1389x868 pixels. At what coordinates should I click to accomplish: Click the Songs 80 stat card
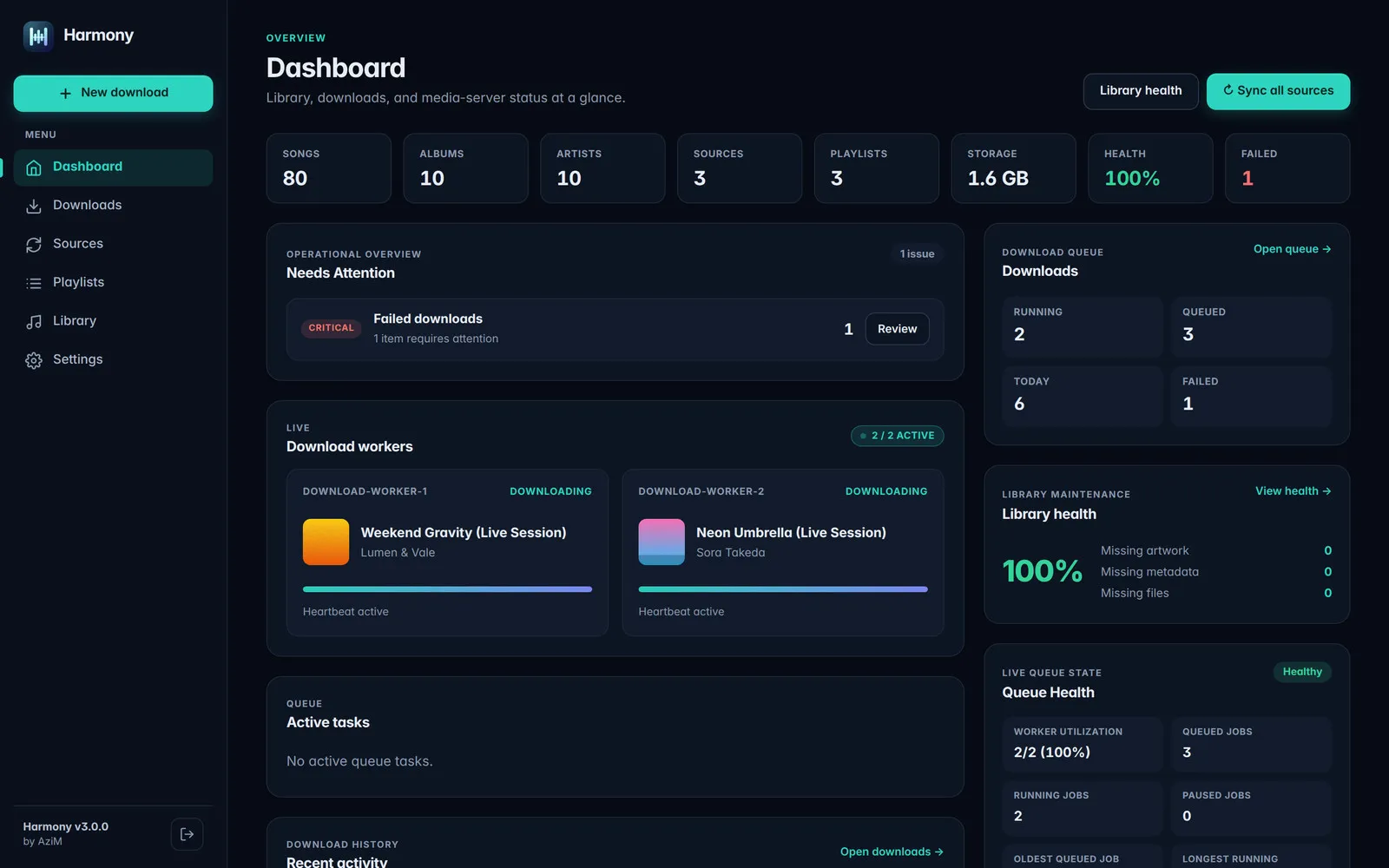pyautogui.click(x=329, y=168)
